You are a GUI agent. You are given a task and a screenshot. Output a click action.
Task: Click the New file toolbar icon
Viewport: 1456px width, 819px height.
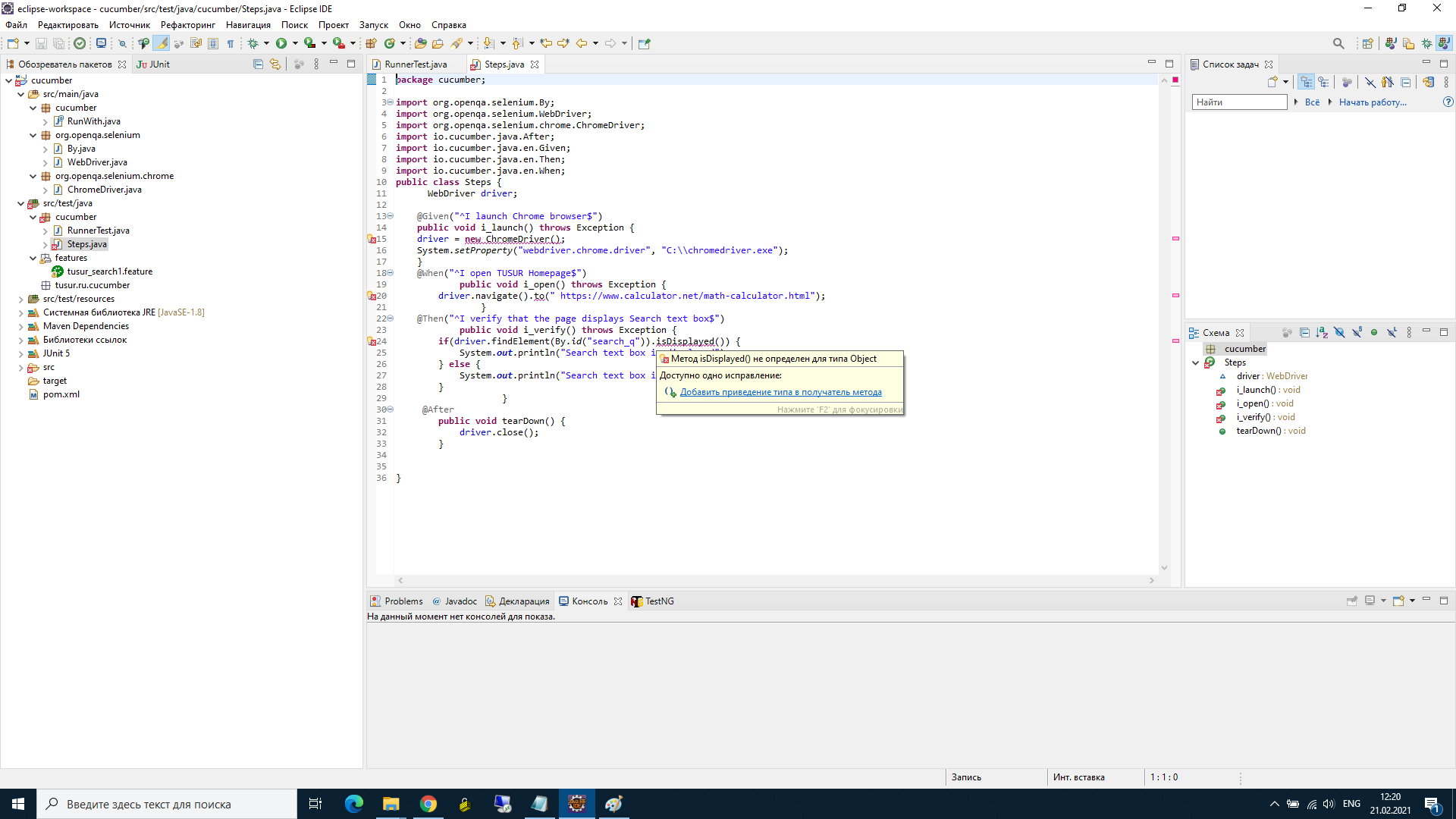(13, 43)
